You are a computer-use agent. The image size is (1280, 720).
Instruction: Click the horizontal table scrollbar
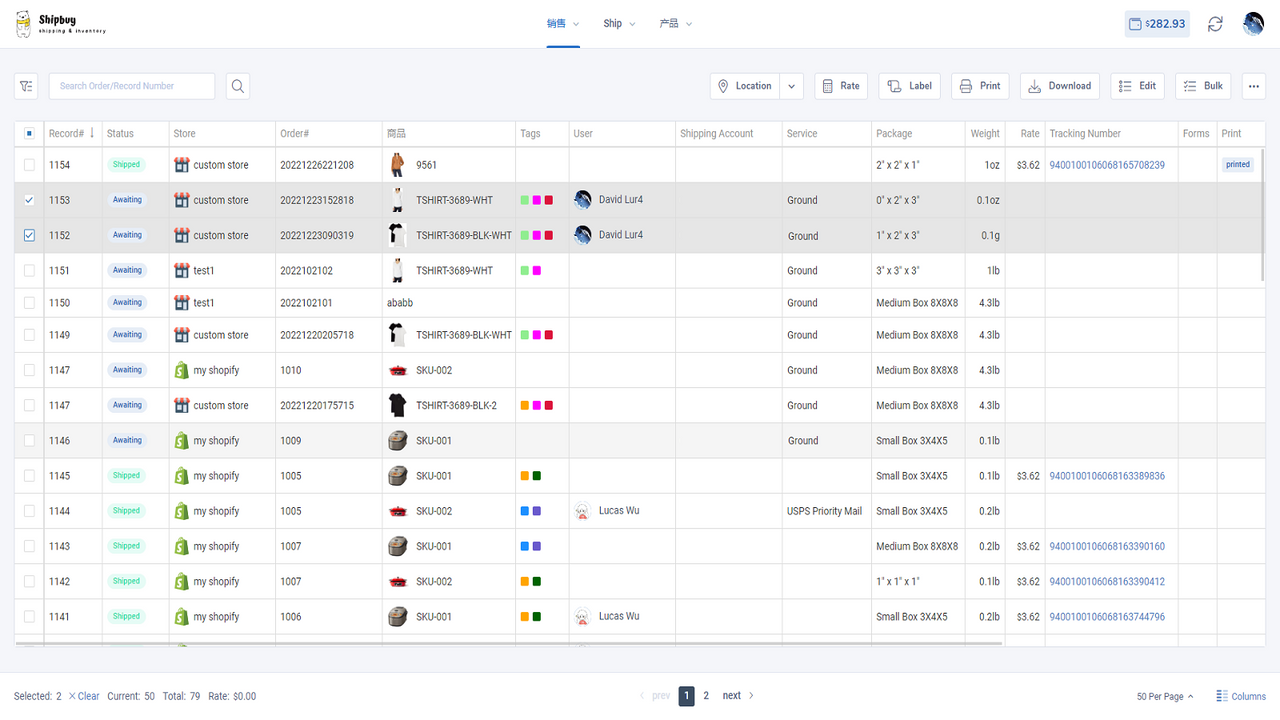click(x=508, y=644)
